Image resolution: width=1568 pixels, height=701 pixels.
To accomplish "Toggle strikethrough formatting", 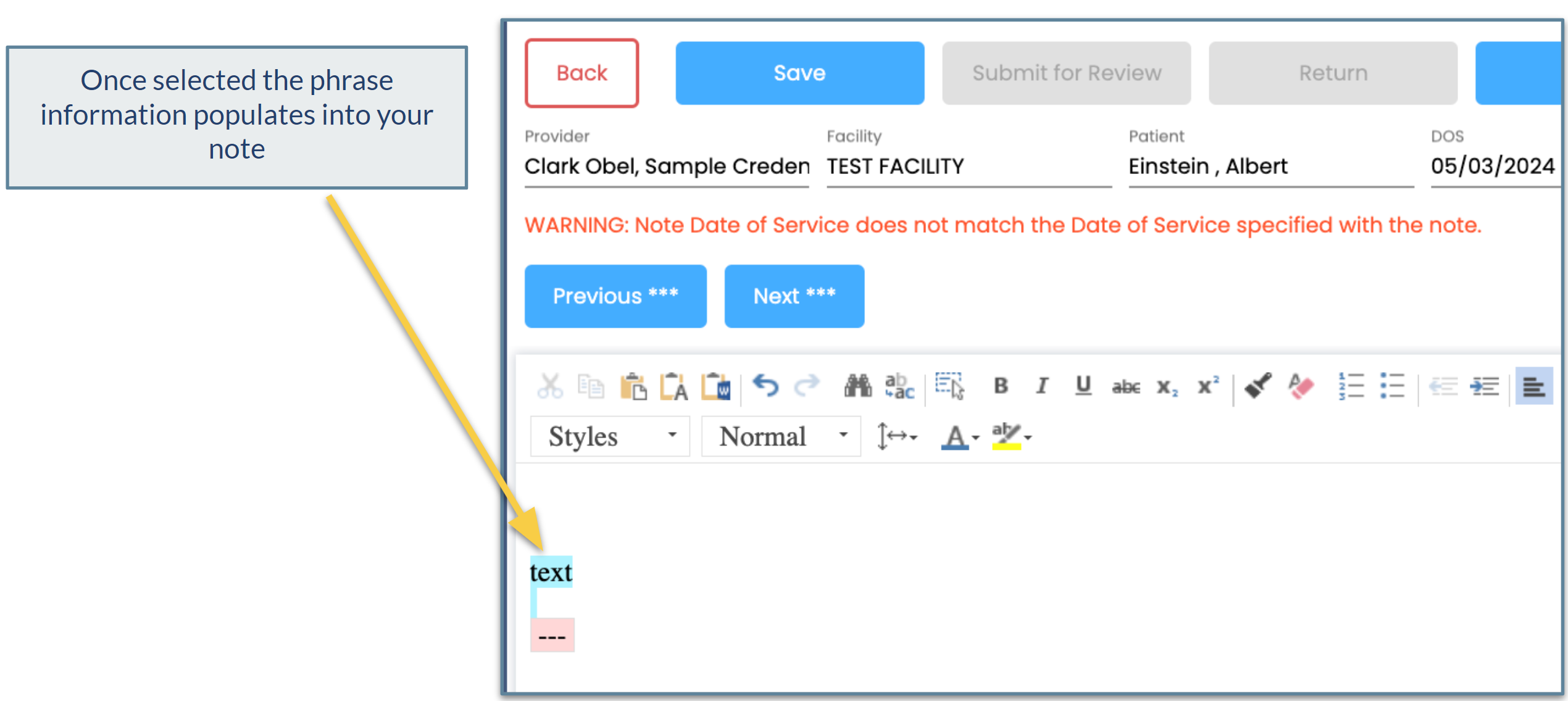I will point(1125,387).
